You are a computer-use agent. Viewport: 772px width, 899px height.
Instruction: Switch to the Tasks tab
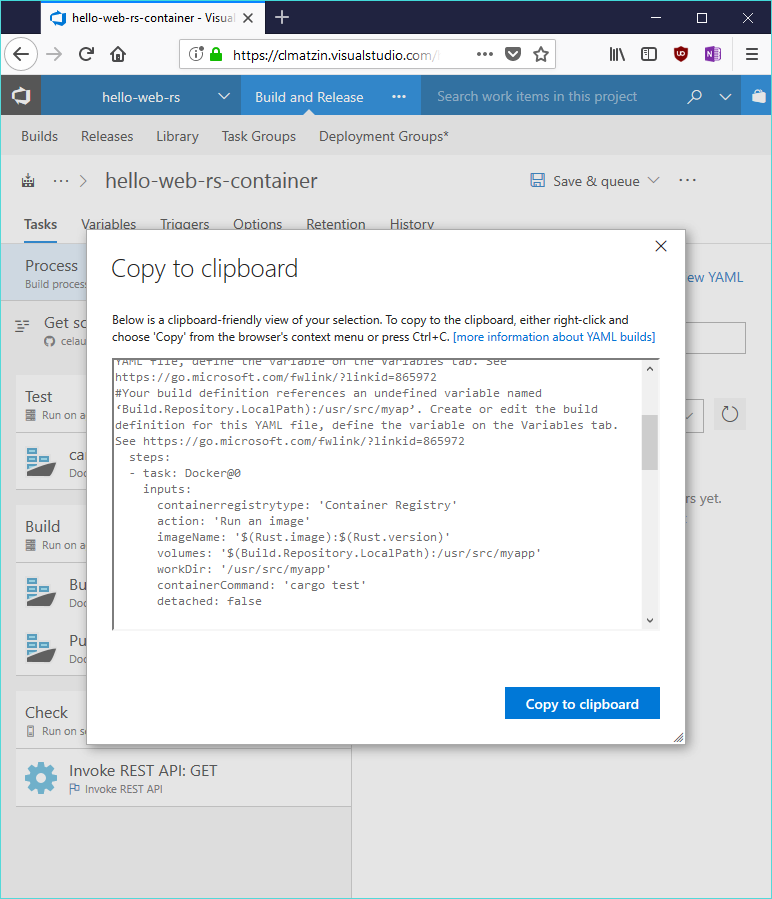coord(40,224)
